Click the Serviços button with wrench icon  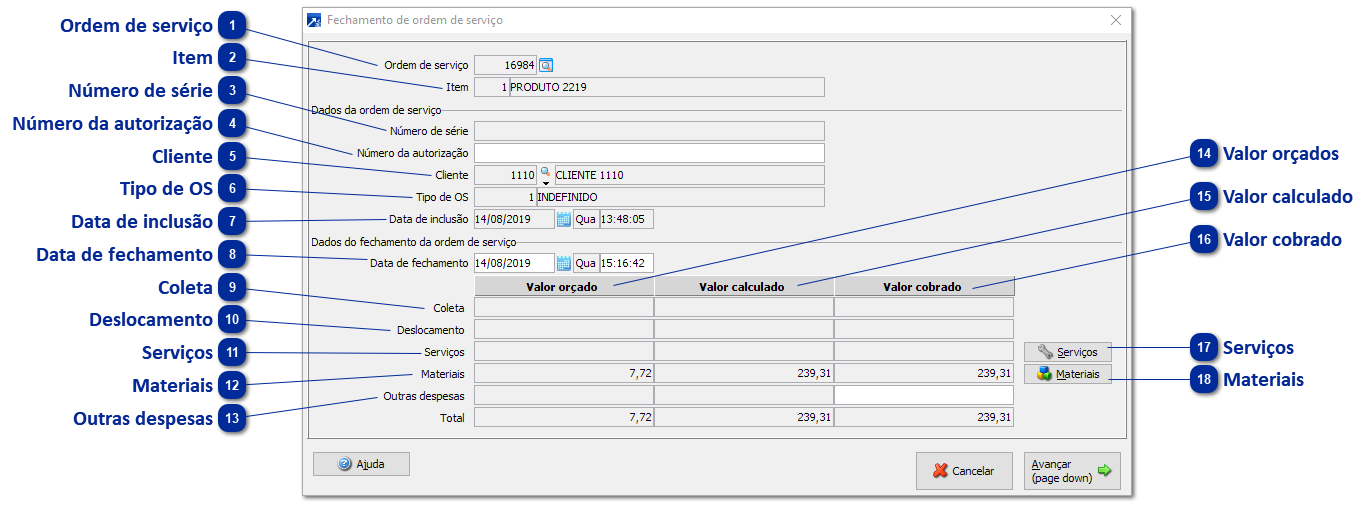click(1068, 352)
